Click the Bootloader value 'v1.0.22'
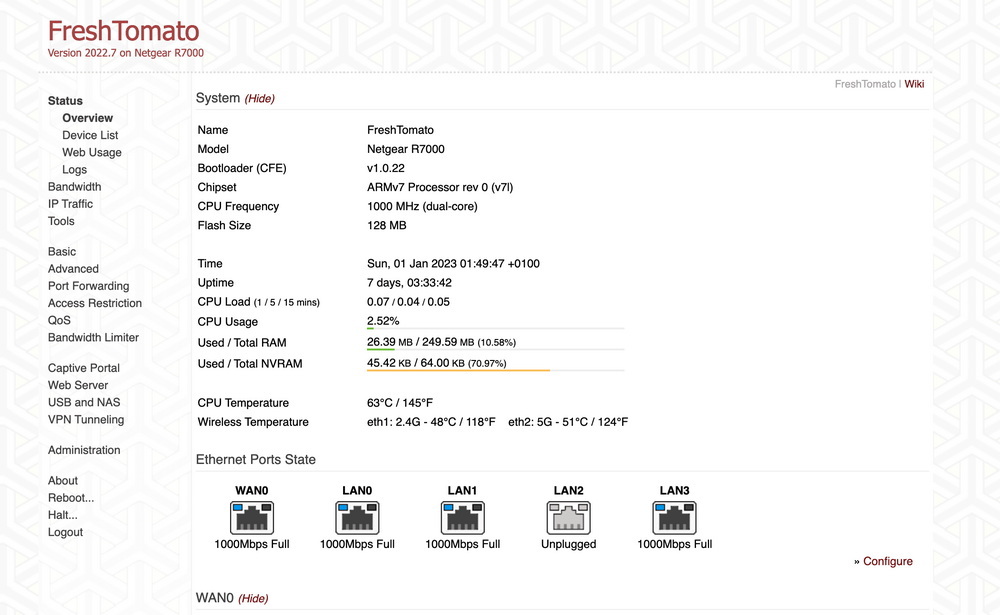1000x615 pixels. pos(386,168)
